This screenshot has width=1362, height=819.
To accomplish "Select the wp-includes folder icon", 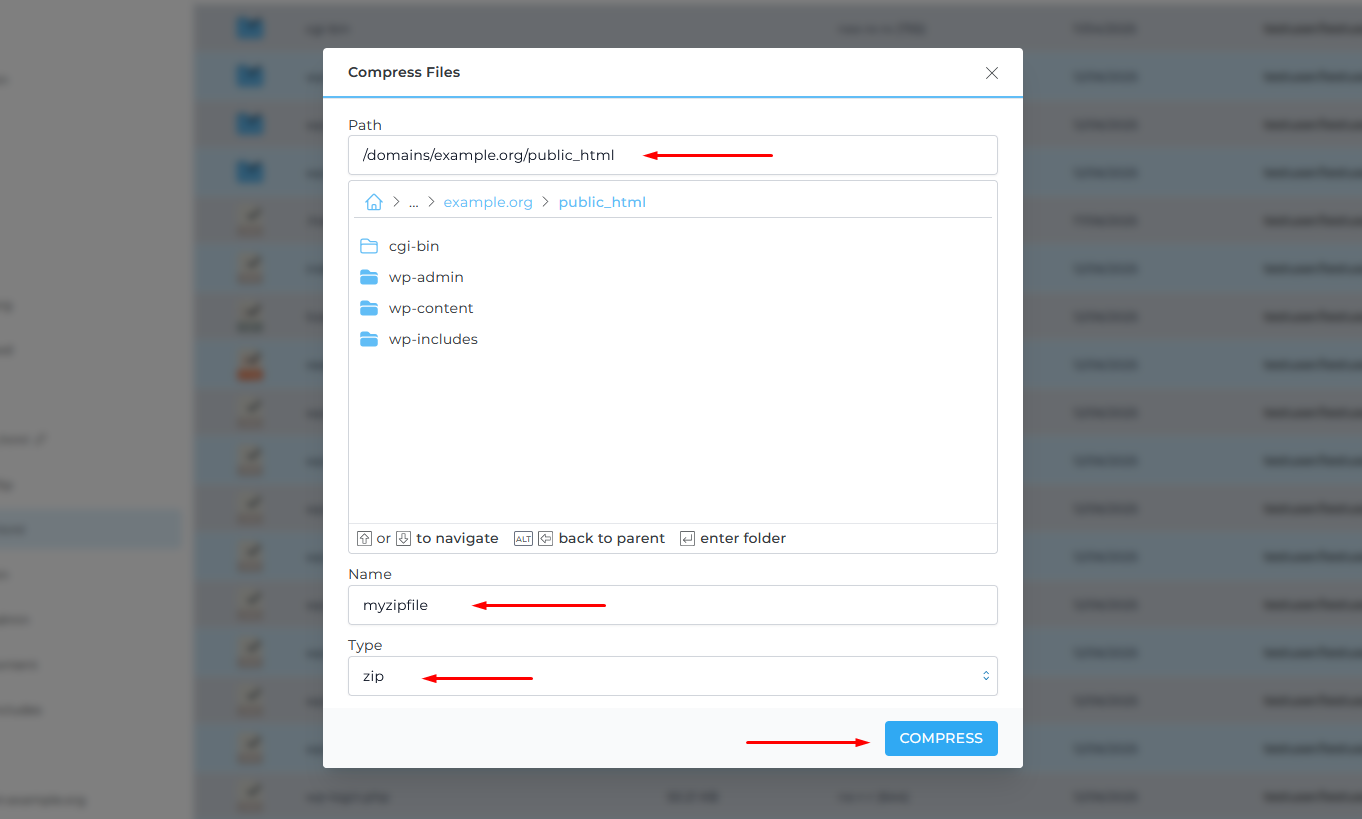I will 369,339.
